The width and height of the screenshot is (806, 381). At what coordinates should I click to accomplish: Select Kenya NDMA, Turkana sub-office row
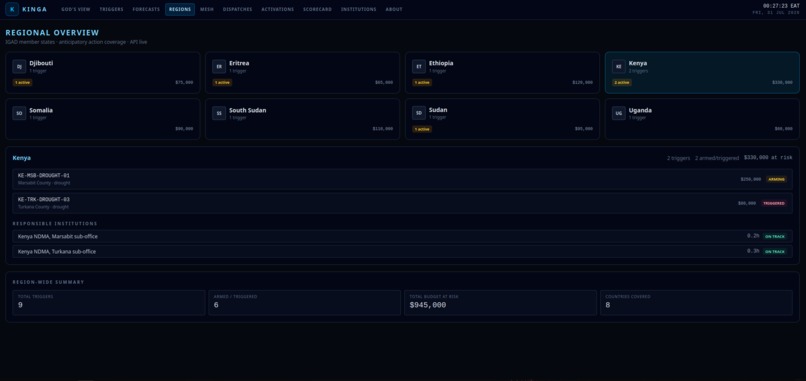click(402, 251)
